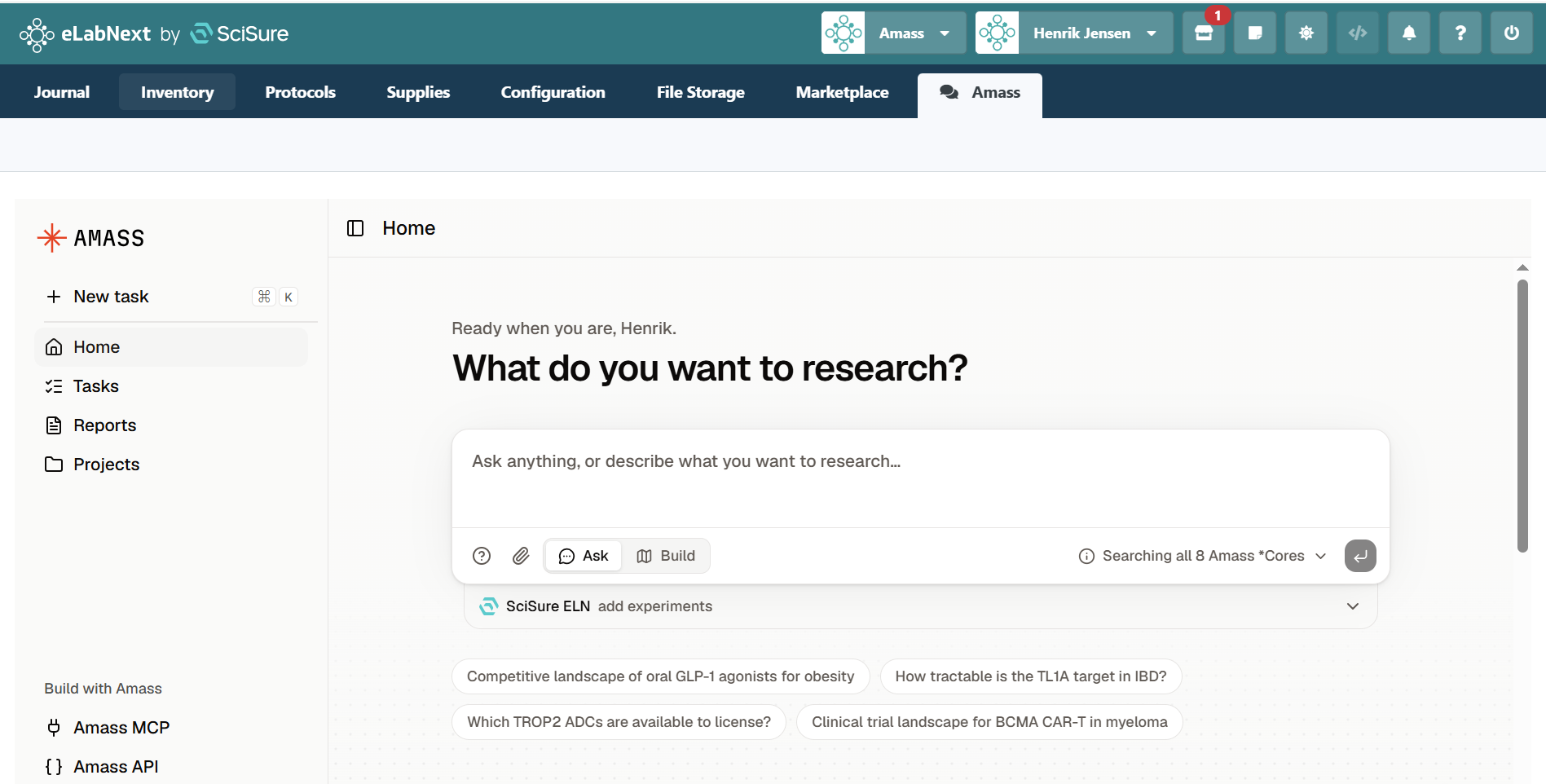Image resolution: width=1546 pixels, height=784 pixels.
Task: Open the Journal tab
Action: 62,92
